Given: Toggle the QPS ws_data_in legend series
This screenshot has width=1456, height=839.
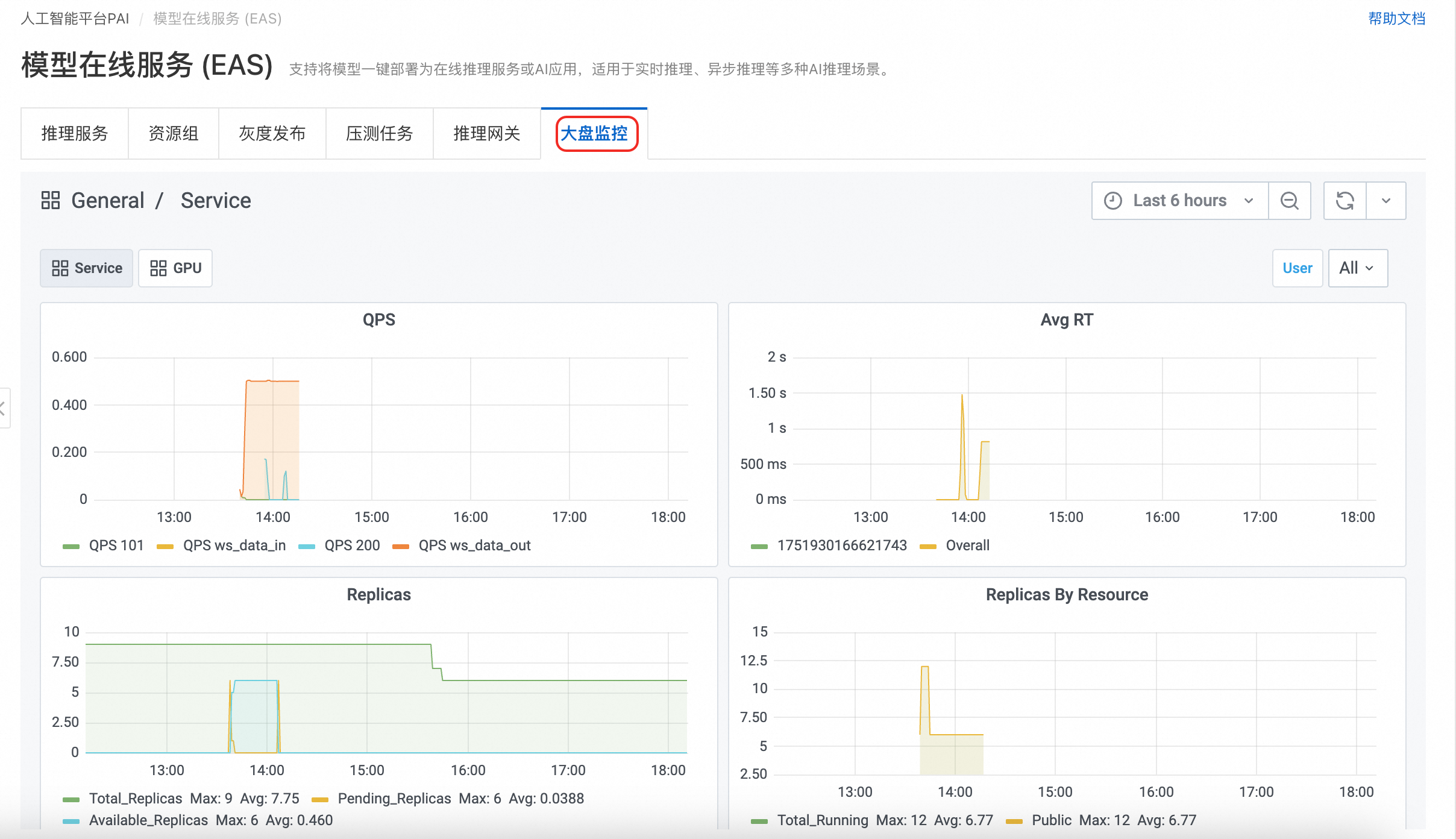Looking at the screenshot, I should 234,545.
